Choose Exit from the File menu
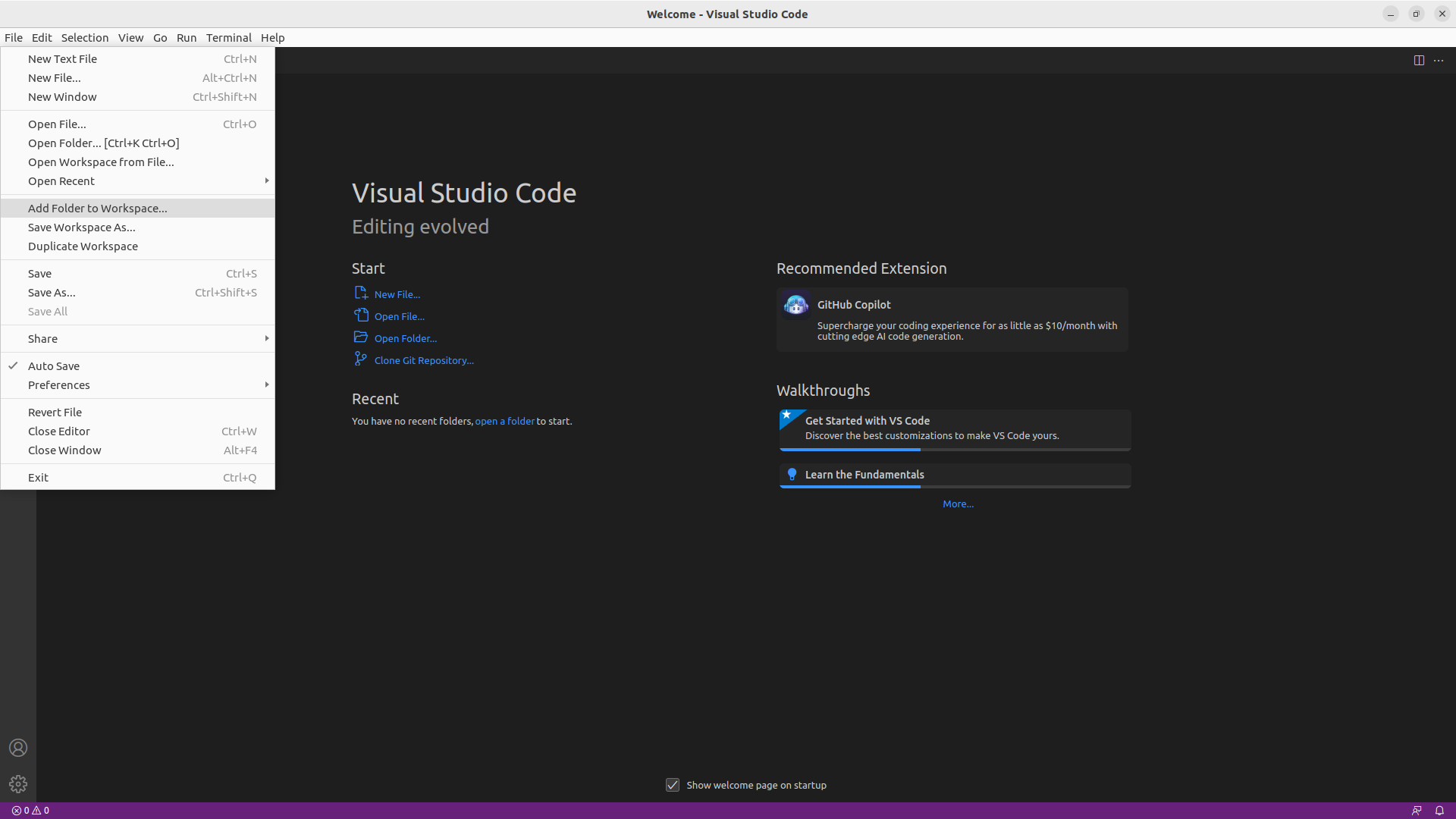Screen dimensions: 1456x819 [137, 478]
